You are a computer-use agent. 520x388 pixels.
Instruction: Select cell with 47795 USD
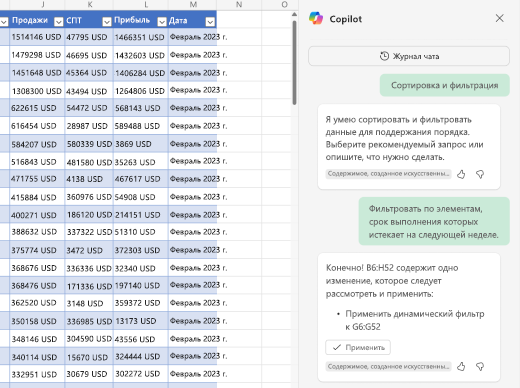click(x=89, y=37)
